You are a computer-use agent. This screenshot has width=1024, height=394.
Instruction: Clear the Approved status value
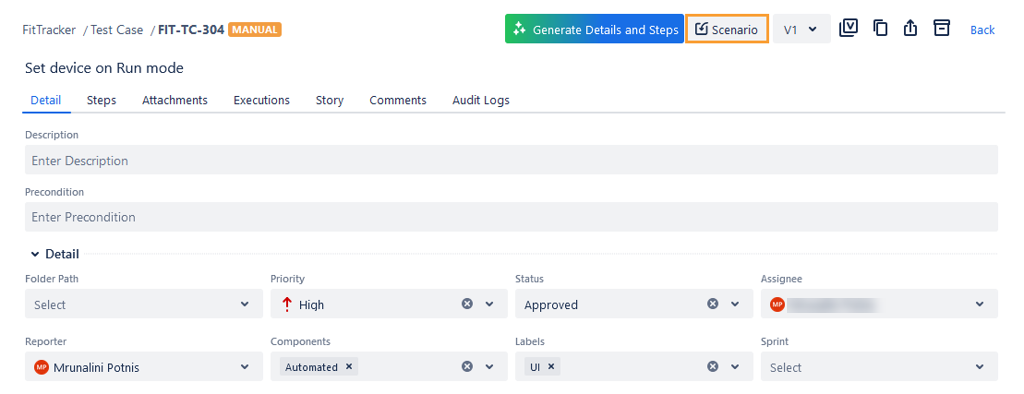tap(713, 304)
